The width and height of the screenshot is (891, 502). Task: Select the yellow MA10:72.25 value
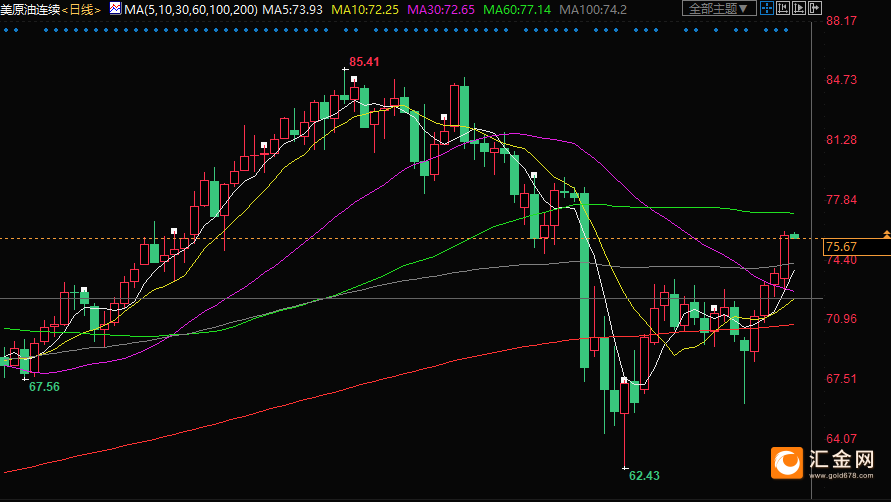[365, 10]
